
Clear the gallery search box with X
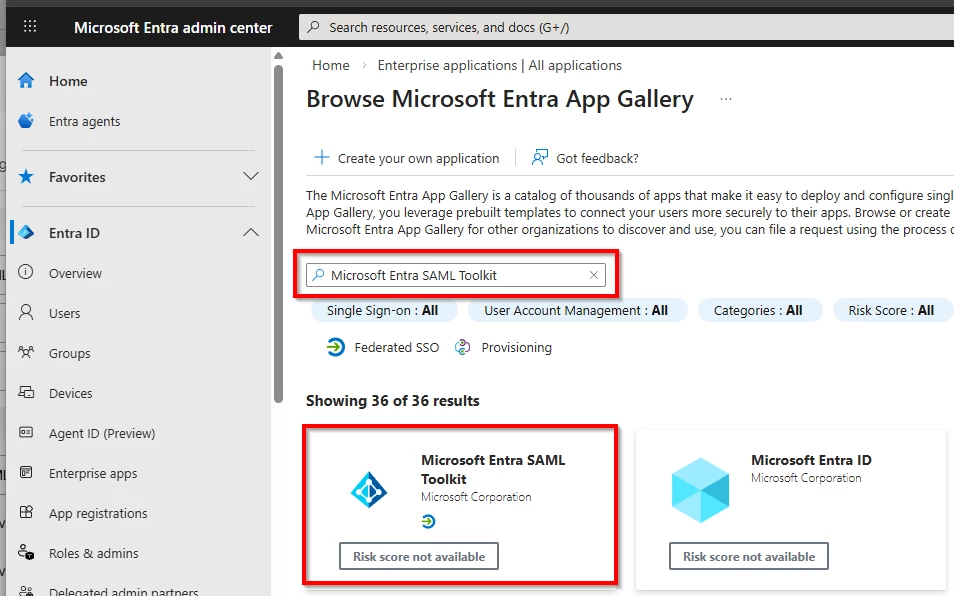click(x=594, y=275)
